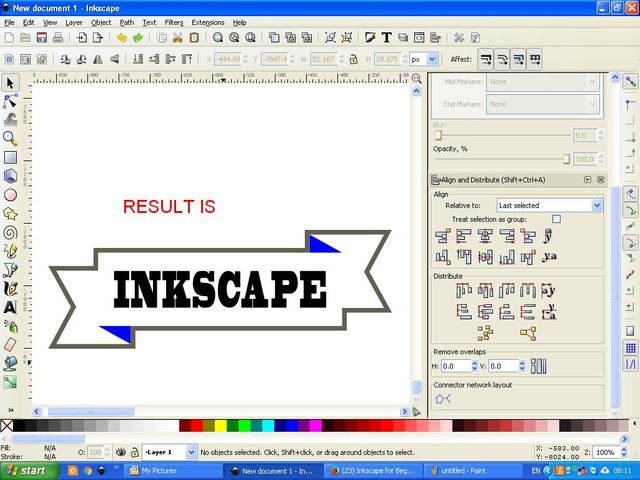The image size is (640, 480).
Task: Select the Pencil freehand tool
Action: [10, 251]
